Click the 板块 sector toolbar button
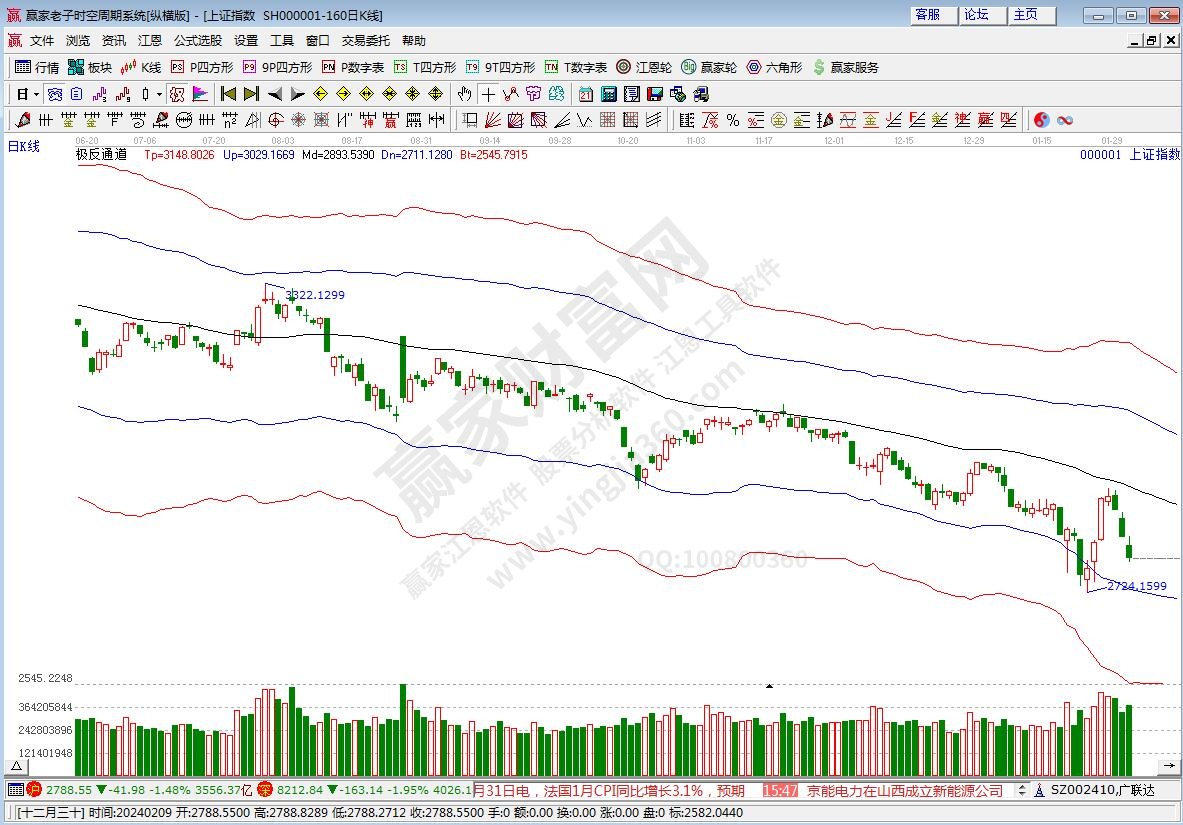The height and width of the screenshot is (825, 1183). [89, 67]
